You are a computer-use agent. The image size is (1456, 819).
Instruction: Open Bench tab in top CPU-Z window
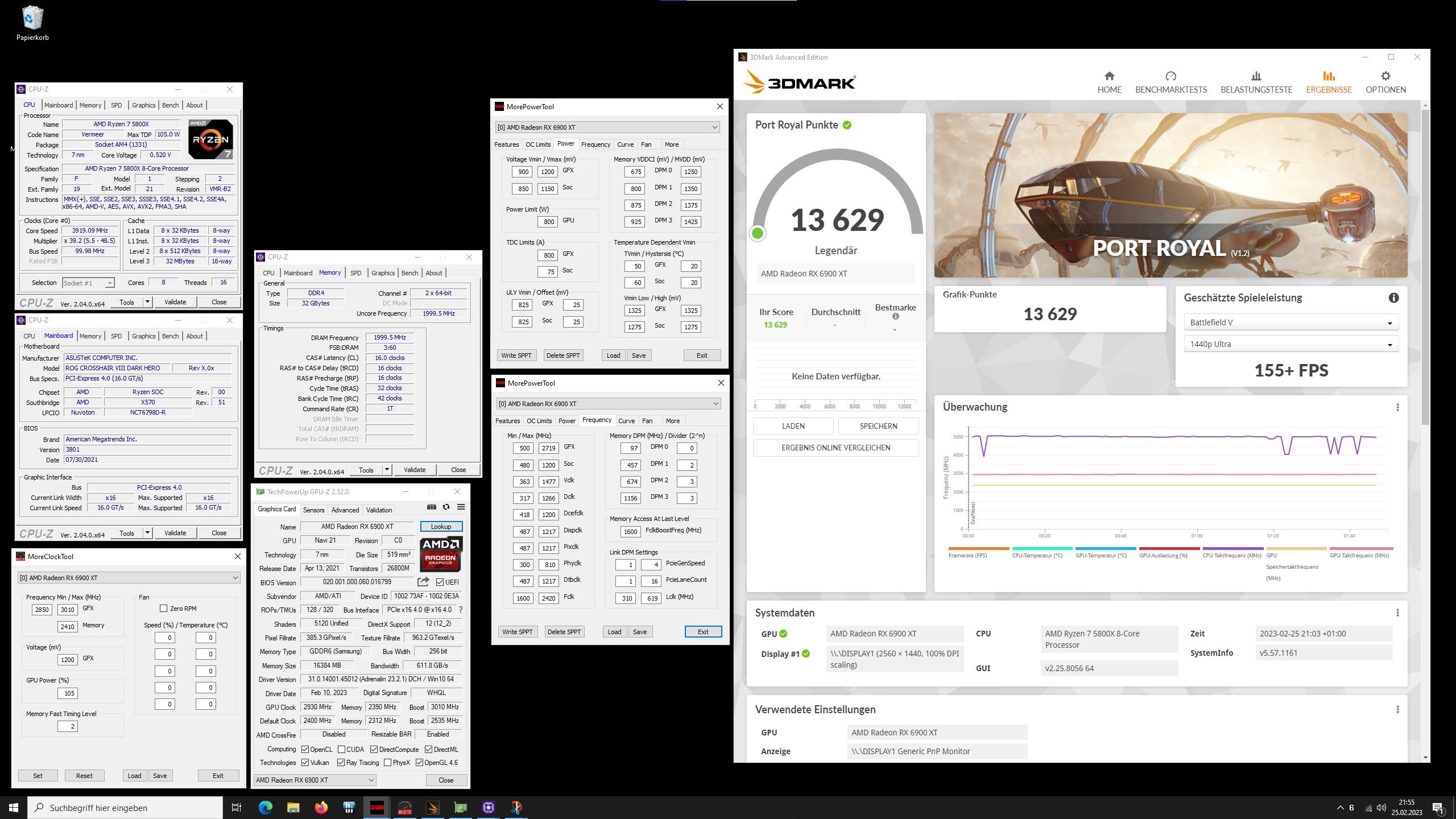pyautogui.click(x=170, y=105)
